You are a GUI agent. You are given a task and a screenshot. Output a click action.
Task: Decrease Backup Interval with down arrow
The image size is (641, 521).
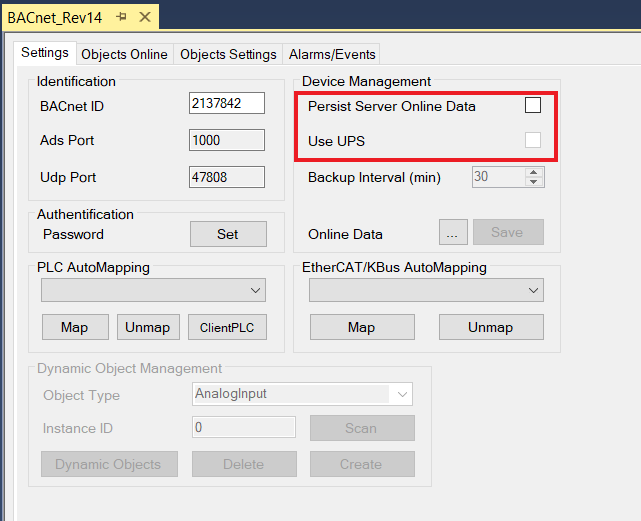(x=533, y=182)
